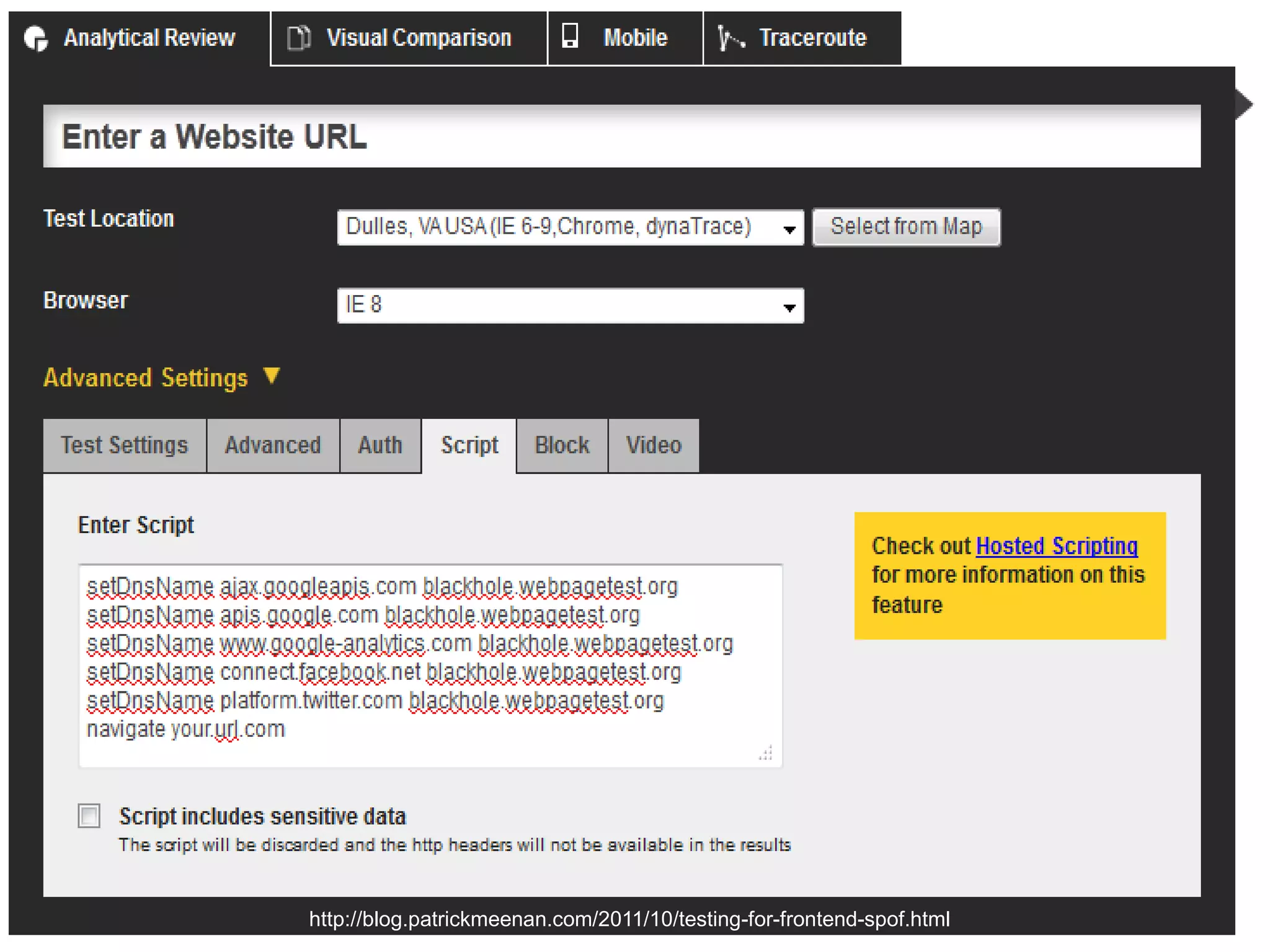Click the Analytical Review pie chart icon
1270x952 pixels.
[36, 38]
